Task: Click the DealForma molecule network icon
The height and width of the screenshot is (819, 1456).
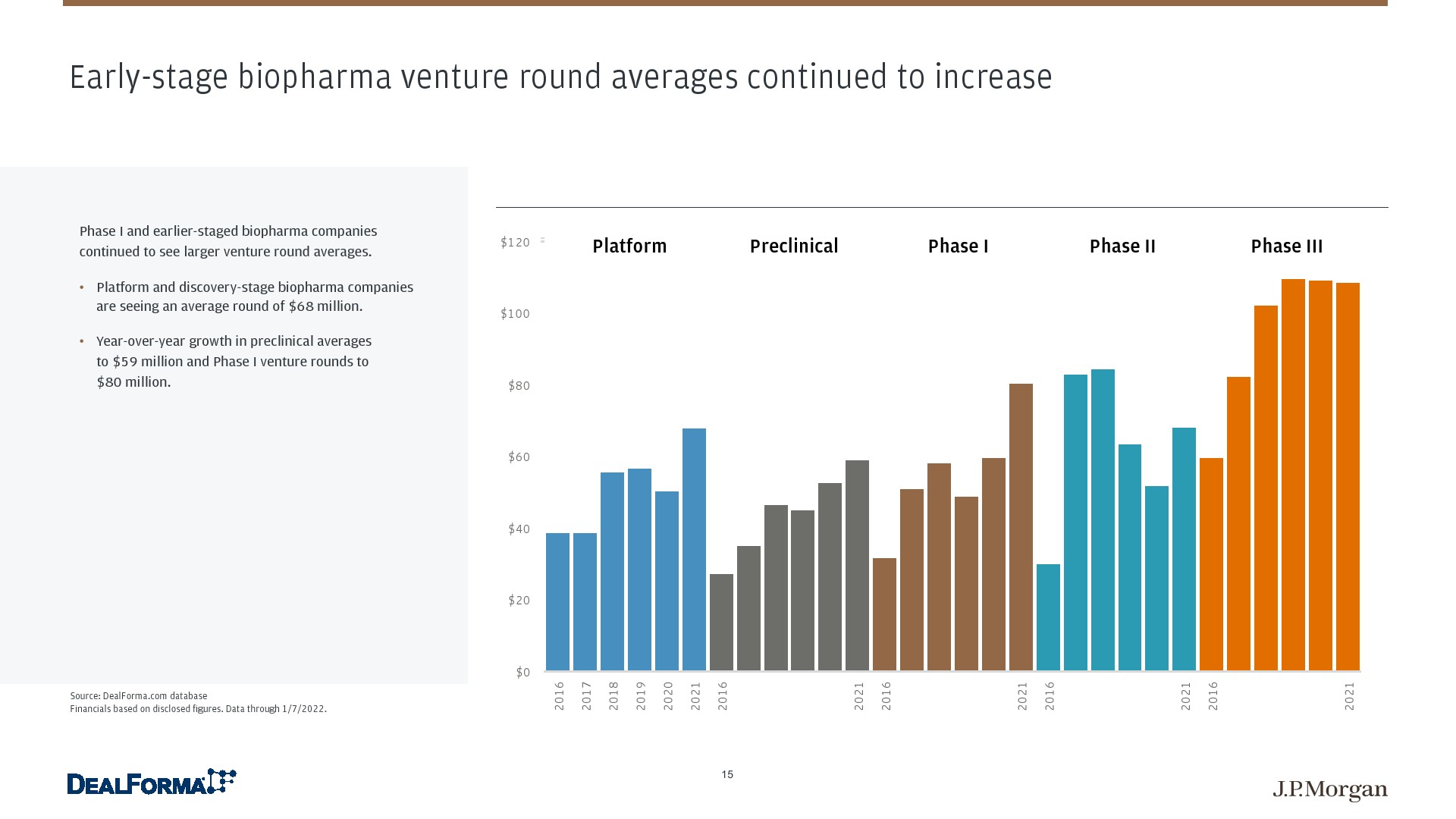Action: coord(222,780)
